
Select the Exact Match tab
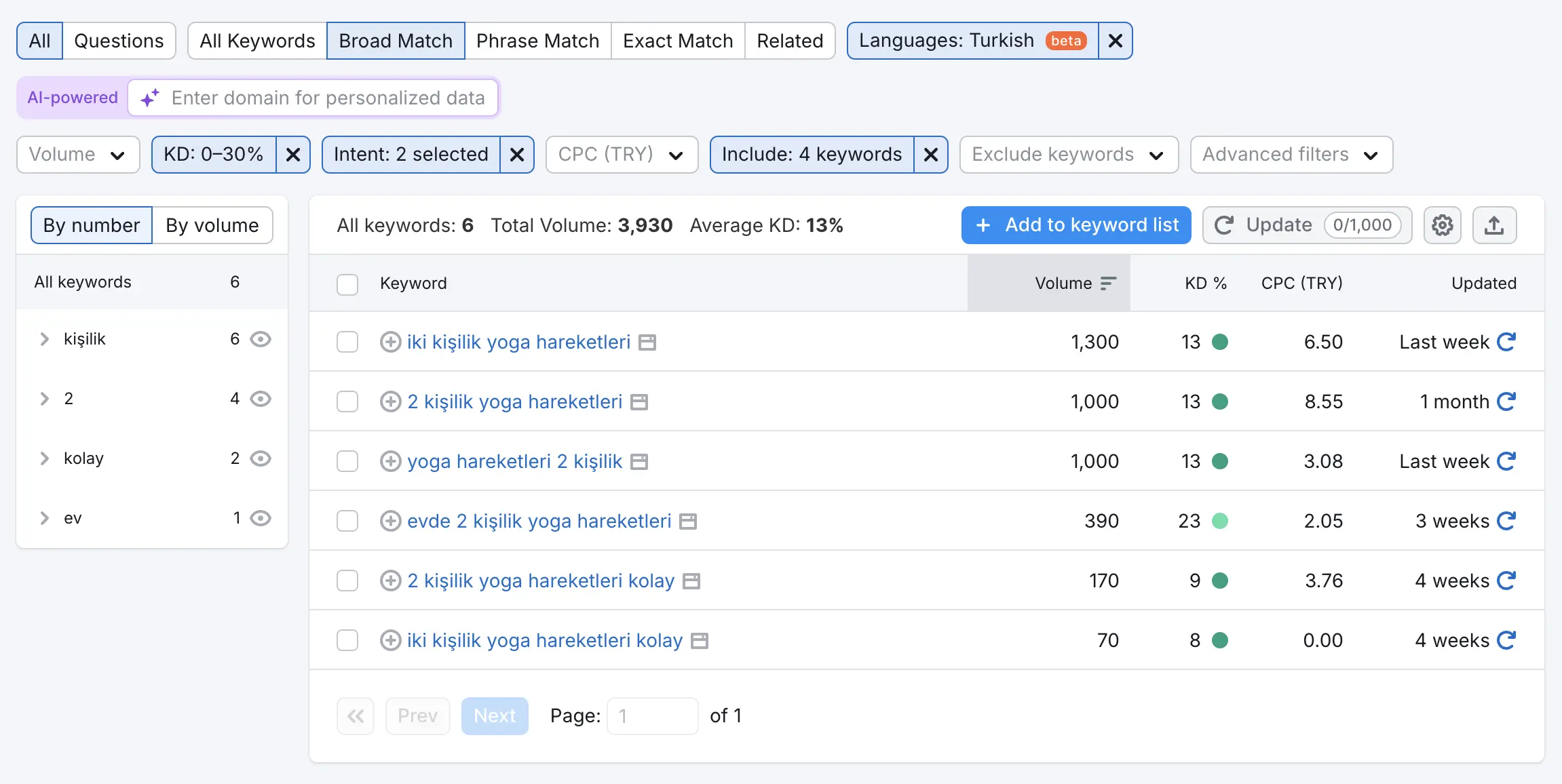678,41
